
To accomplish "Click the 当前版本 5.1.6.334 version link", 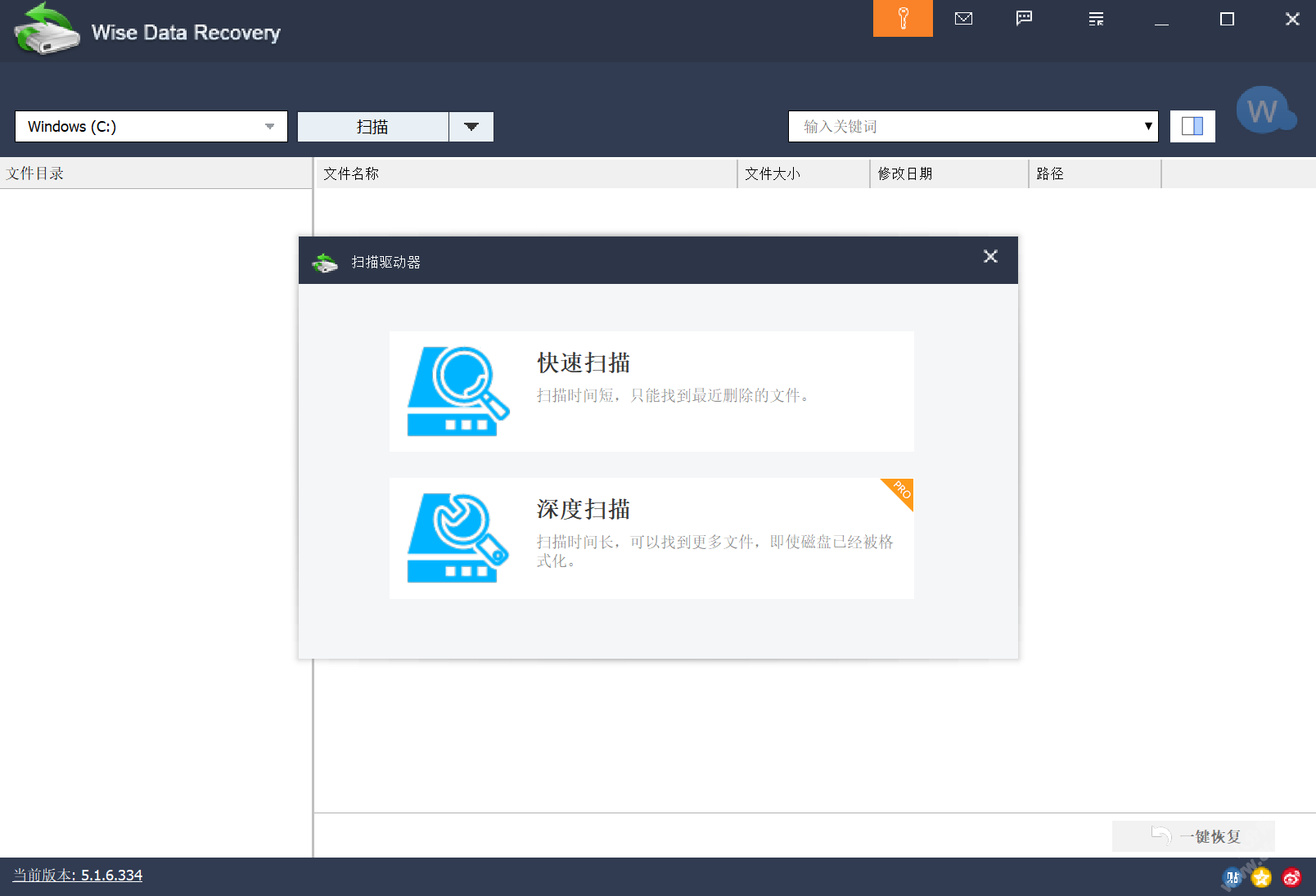I will 78,876.
